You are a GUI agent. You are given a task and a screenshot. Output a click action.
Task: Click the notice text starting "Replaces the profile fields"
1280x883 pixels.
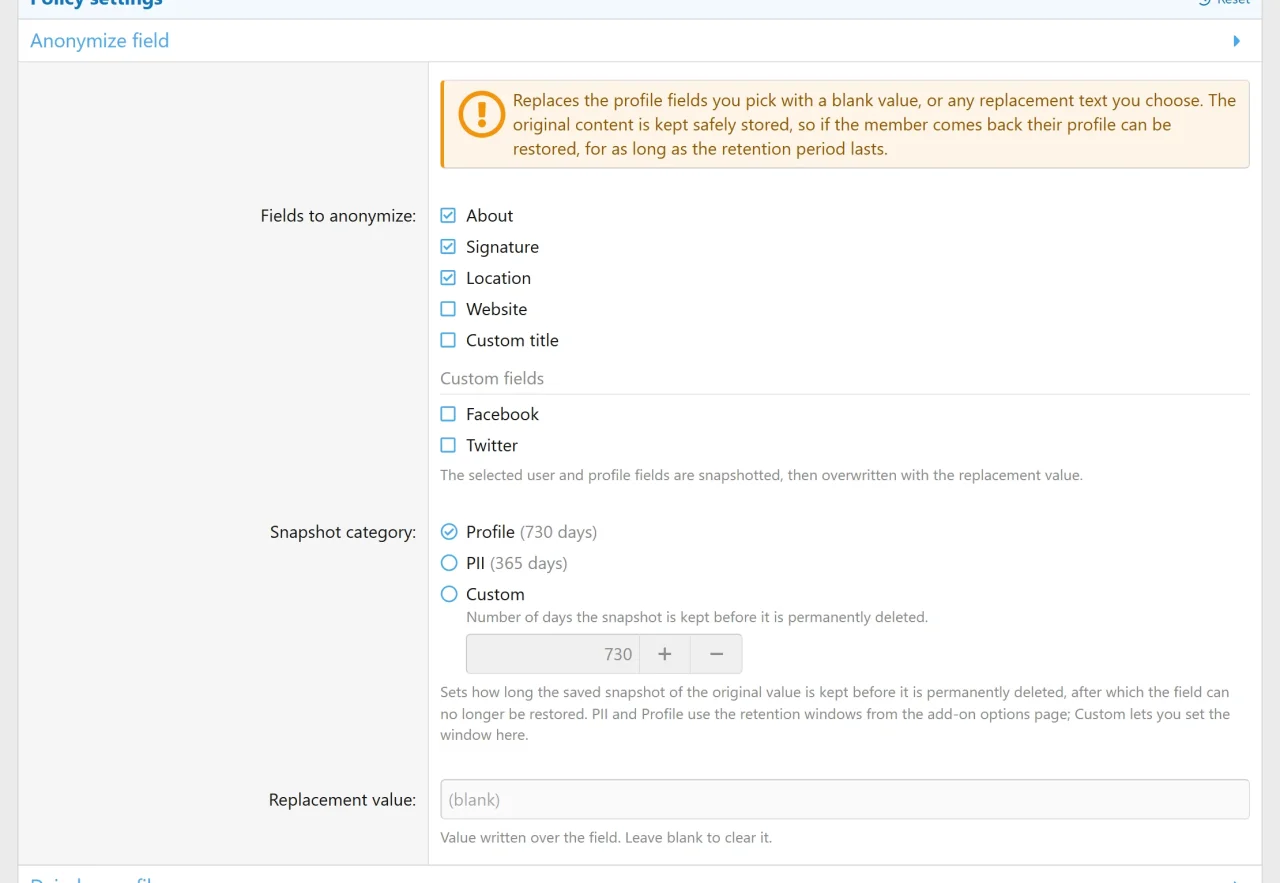pos(875,125)
